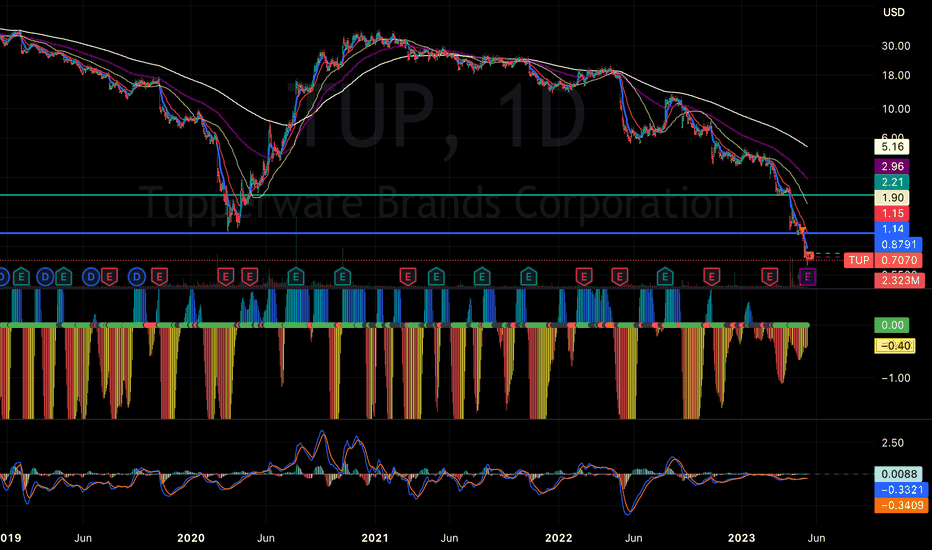This screenshot has width=932, height=550.
Task: Select the teal 2.21 horizontal line label
Action: click(x=892, y=183)
